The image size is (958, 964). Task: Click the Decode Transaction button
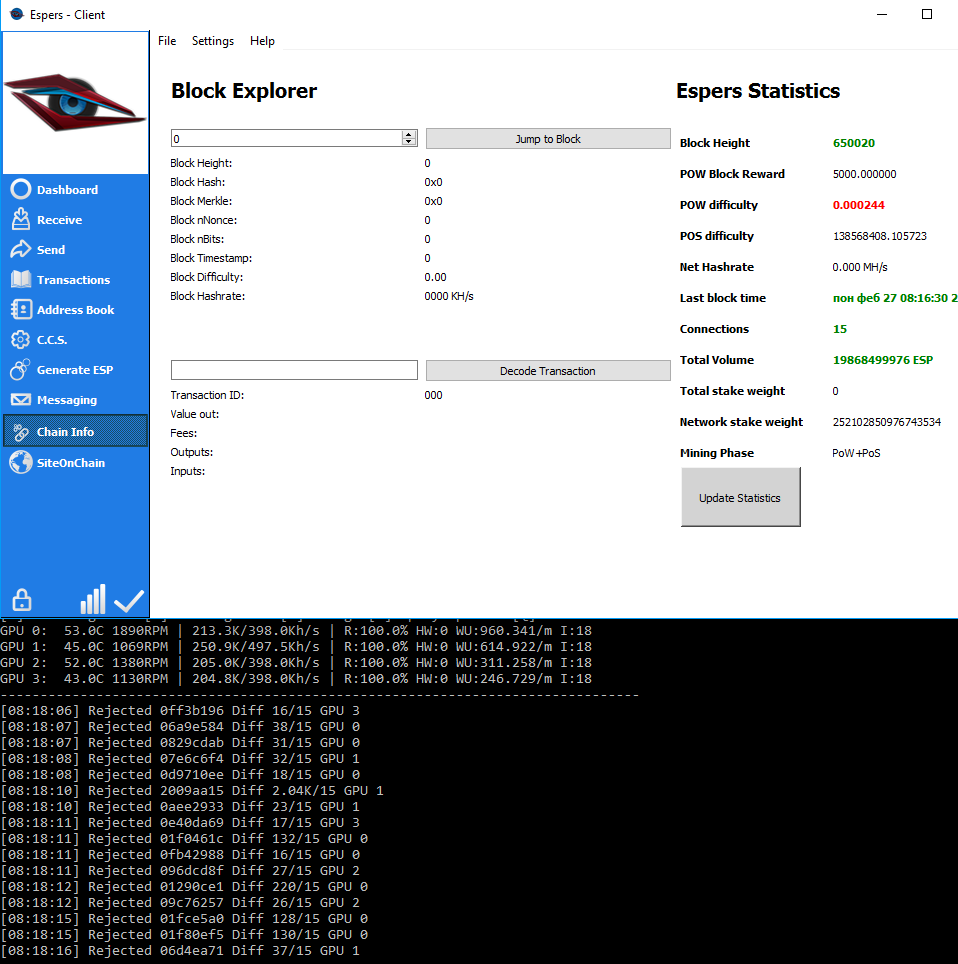[548, 371]
